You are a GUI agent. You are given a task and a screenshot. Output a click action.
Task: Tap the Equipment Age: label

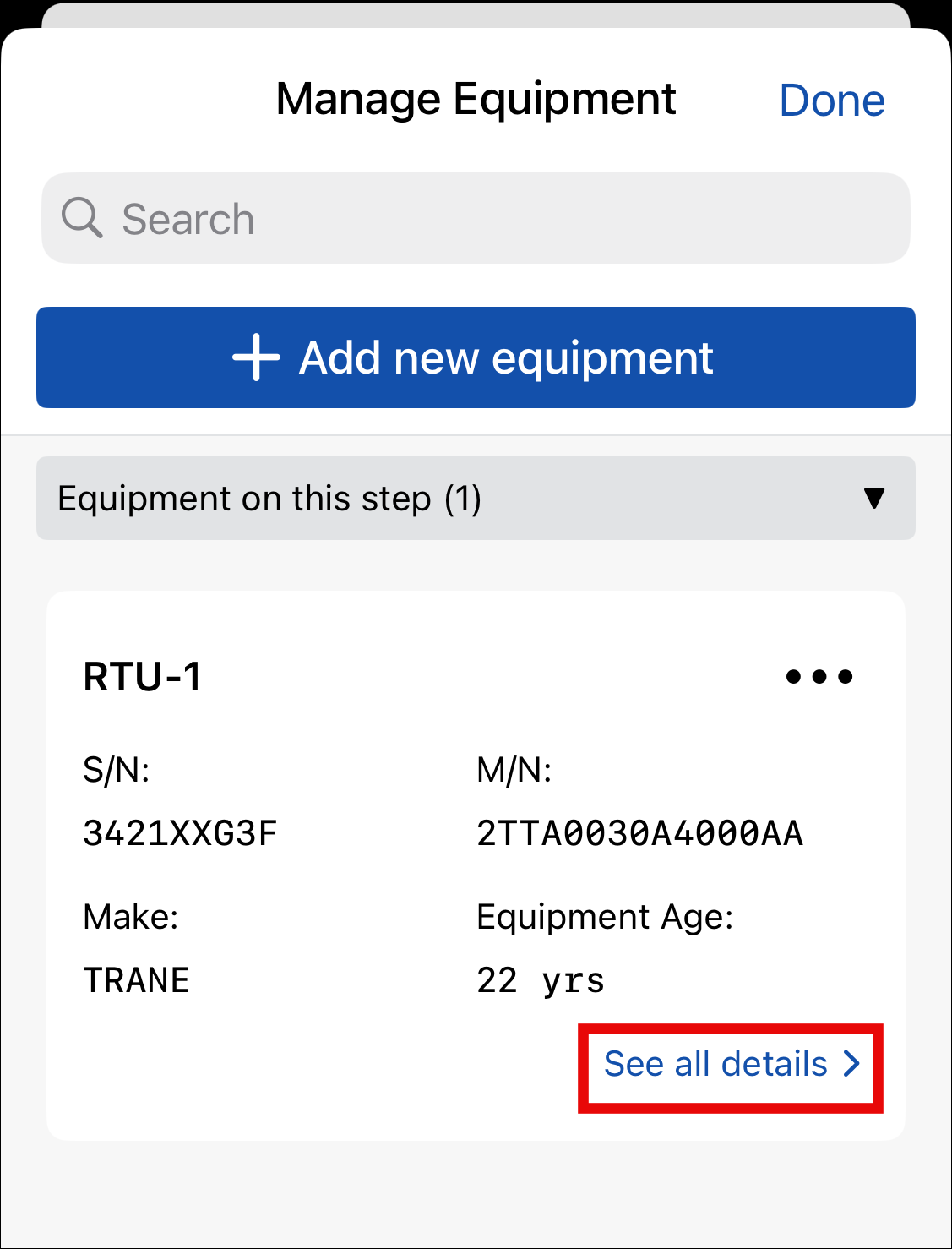coord(605,917)
